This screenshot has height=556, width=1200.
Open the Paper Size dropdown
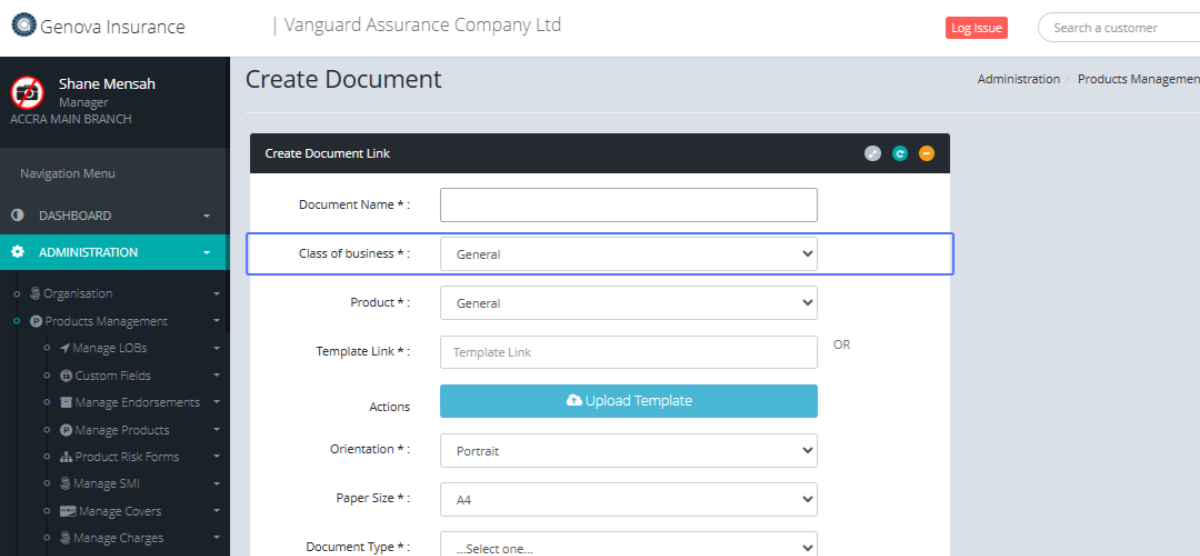pyautogui.click(x=628, y=499)
